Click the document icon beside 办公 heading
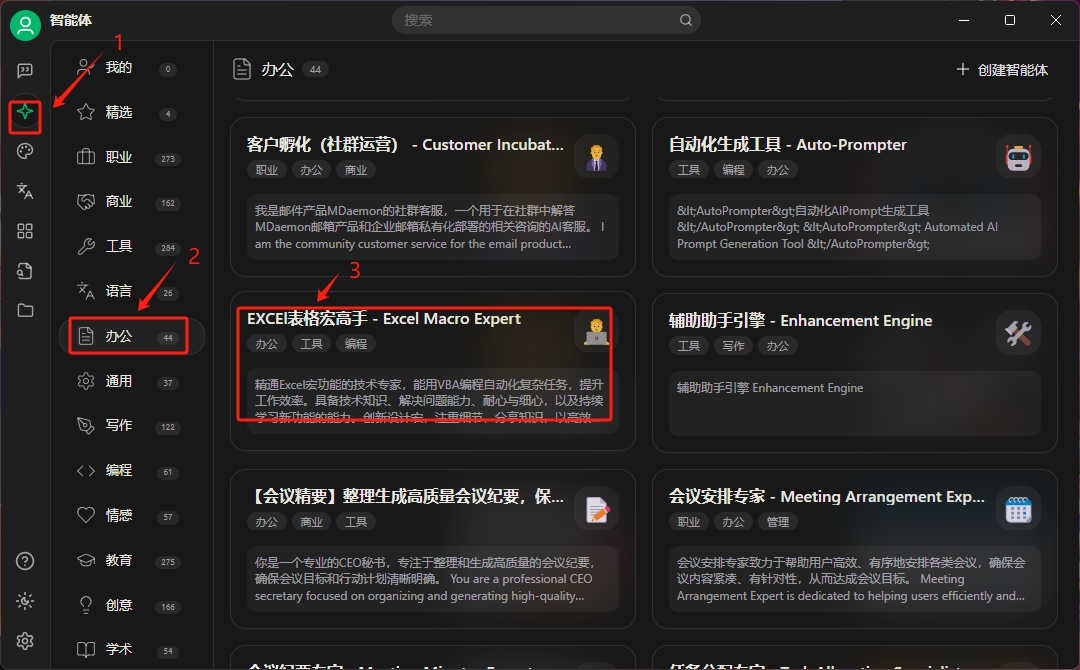The width and height of the screenshot is (1080, 670). pos(242,70)
